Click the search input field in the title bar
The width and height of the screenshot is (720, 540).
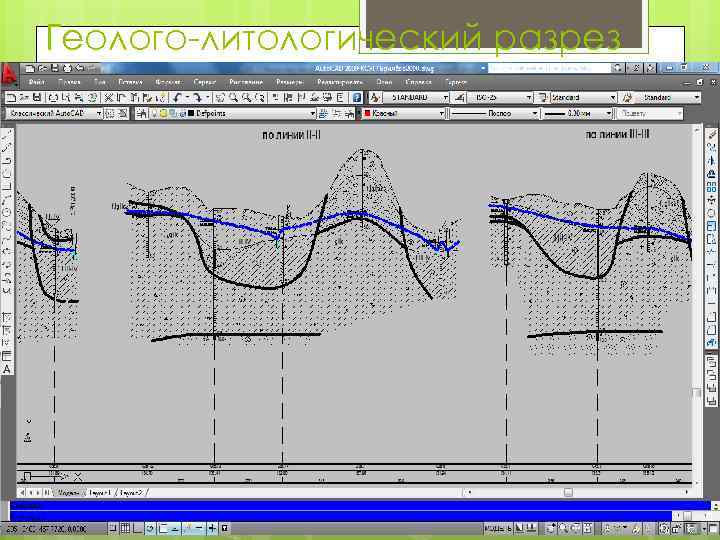tap(549, 68)
